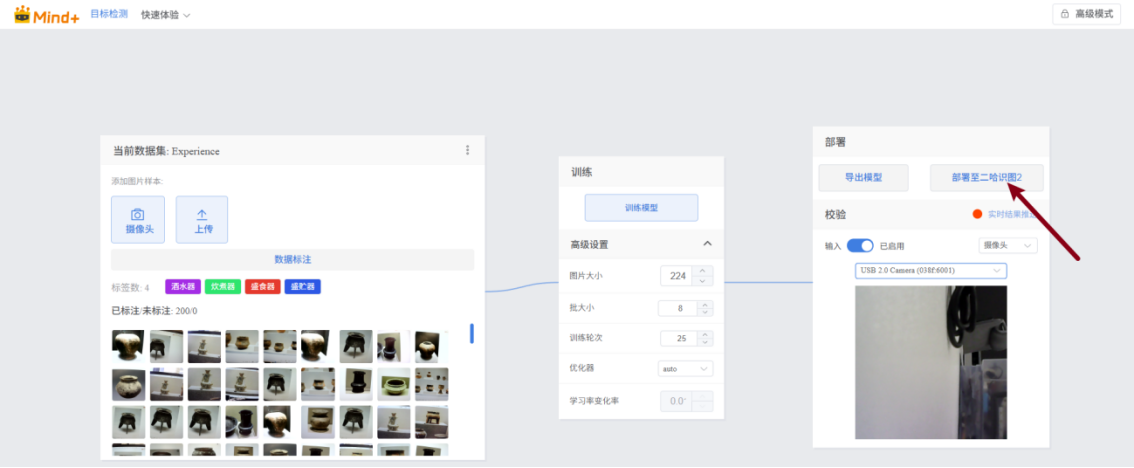1134x468 pixels.
Task: Click the red real-time result status dot
Action: tap(977, 213)
